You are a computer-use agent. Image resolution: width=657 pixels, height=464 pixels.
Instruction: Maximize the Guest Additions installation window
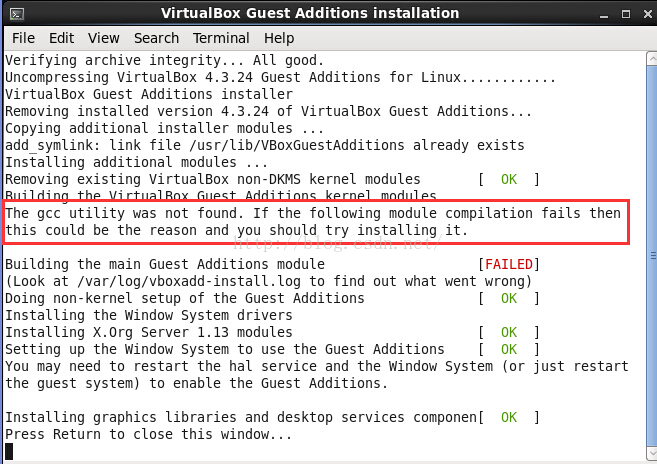(x=626, y=14)
